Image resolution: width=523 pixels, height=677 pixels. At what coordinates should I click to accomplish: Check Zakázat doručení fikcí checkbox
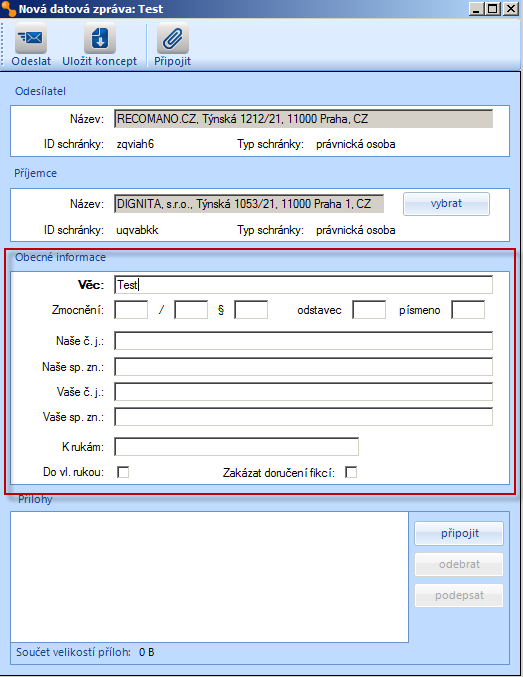click(x=351, y=472)
